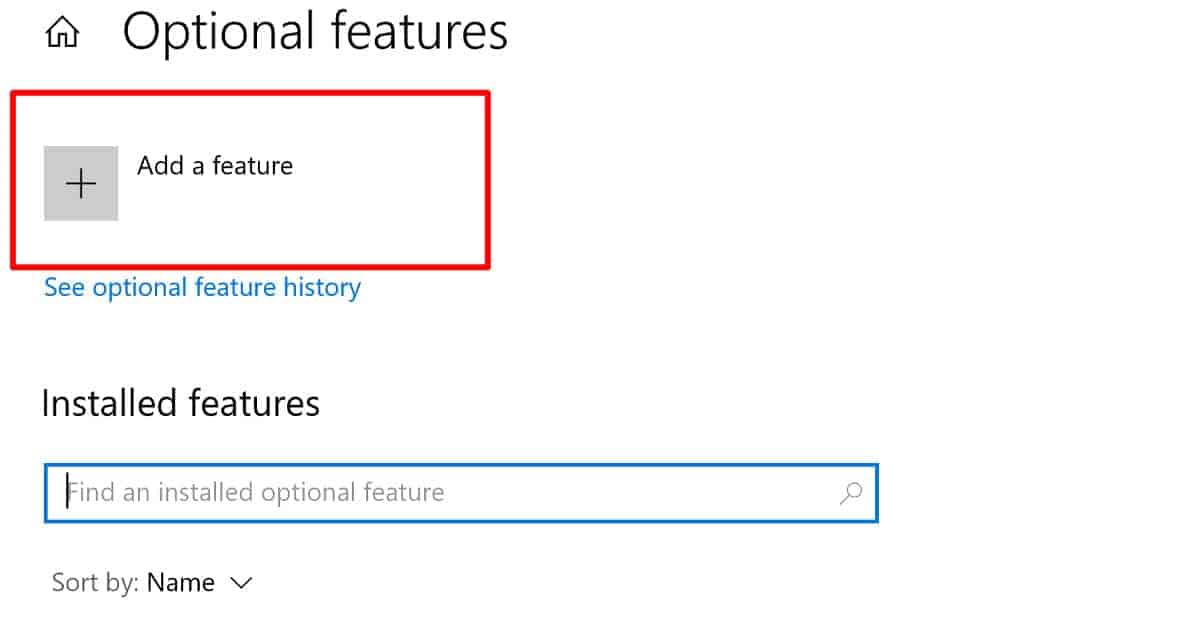Image resolution: width=1200 pixels, height=630 pixels.
Task: Select the "Name" sort value
Action: (x=181, y=583)
